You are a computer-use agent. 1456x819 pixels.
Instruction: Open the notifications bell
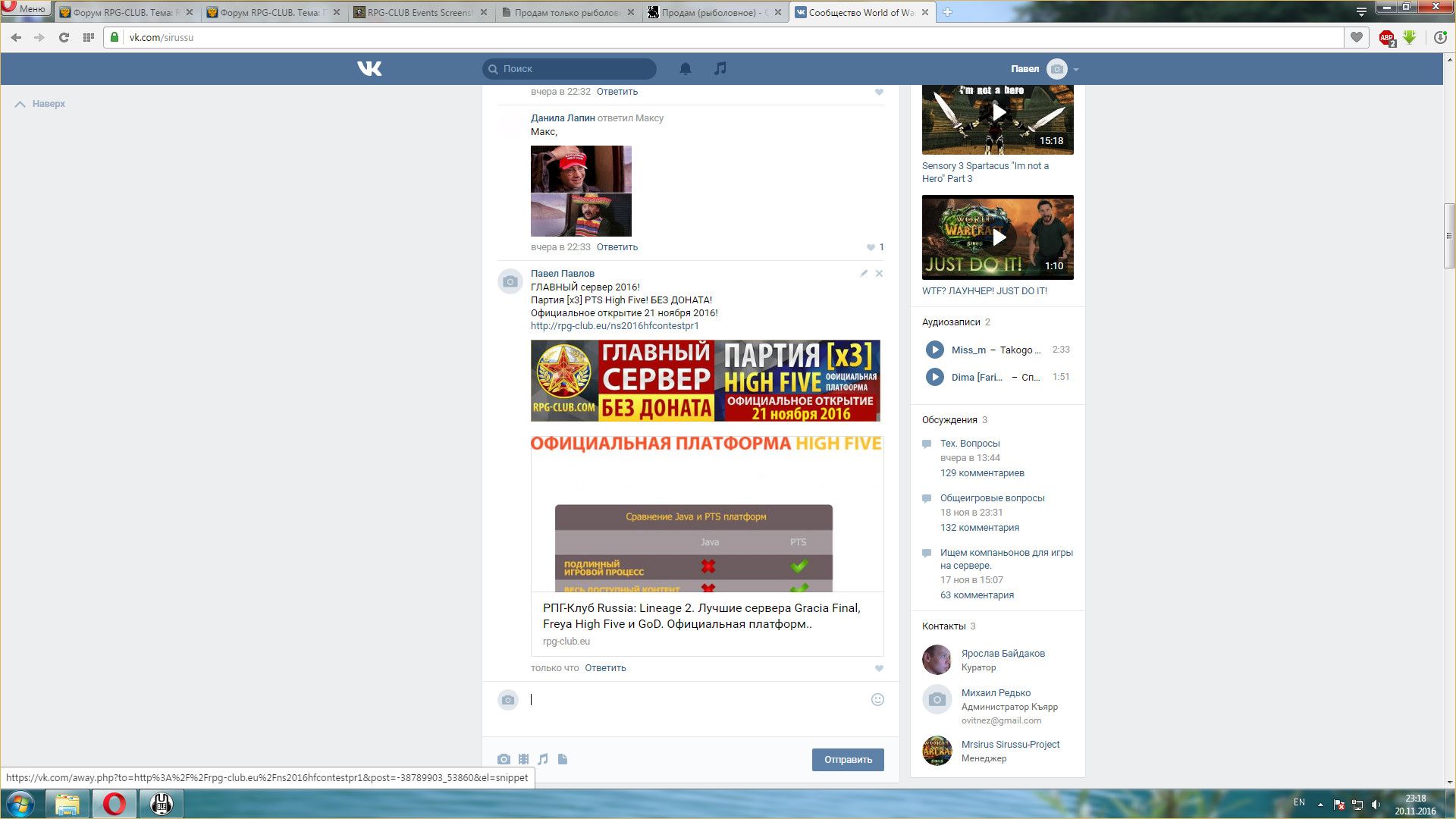point(685,69)
